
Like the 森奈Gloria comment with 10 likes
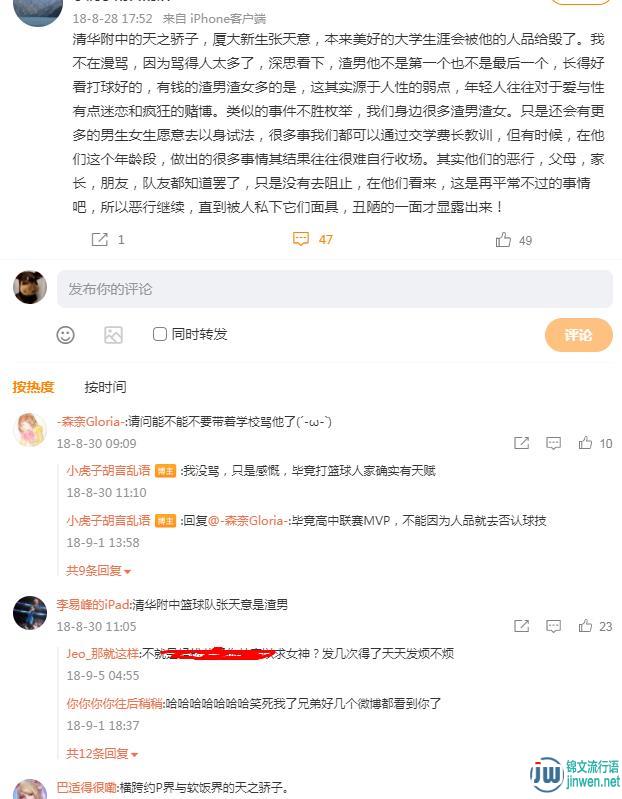tap(585, 443)
